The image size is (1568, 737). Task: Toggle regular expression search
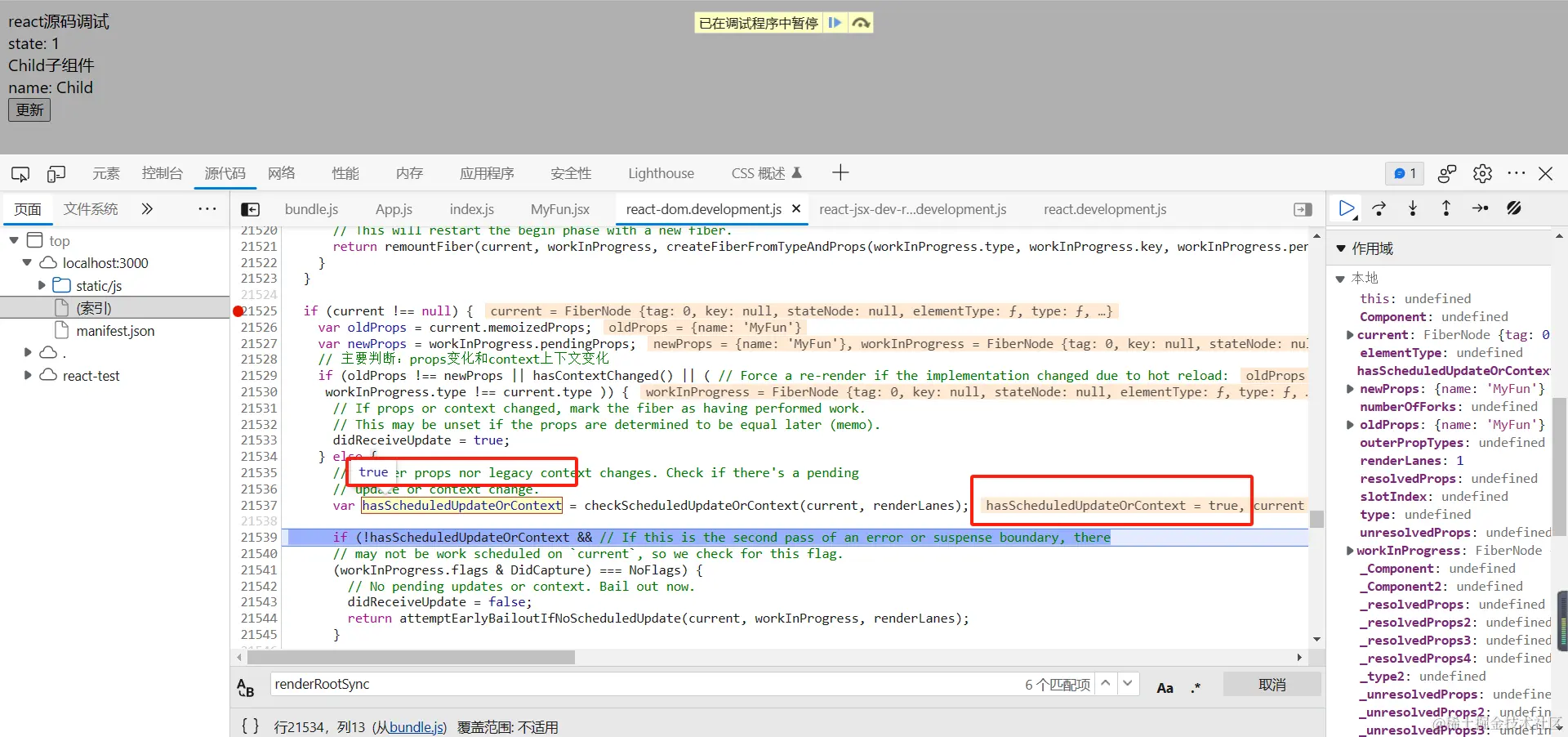1196,688
